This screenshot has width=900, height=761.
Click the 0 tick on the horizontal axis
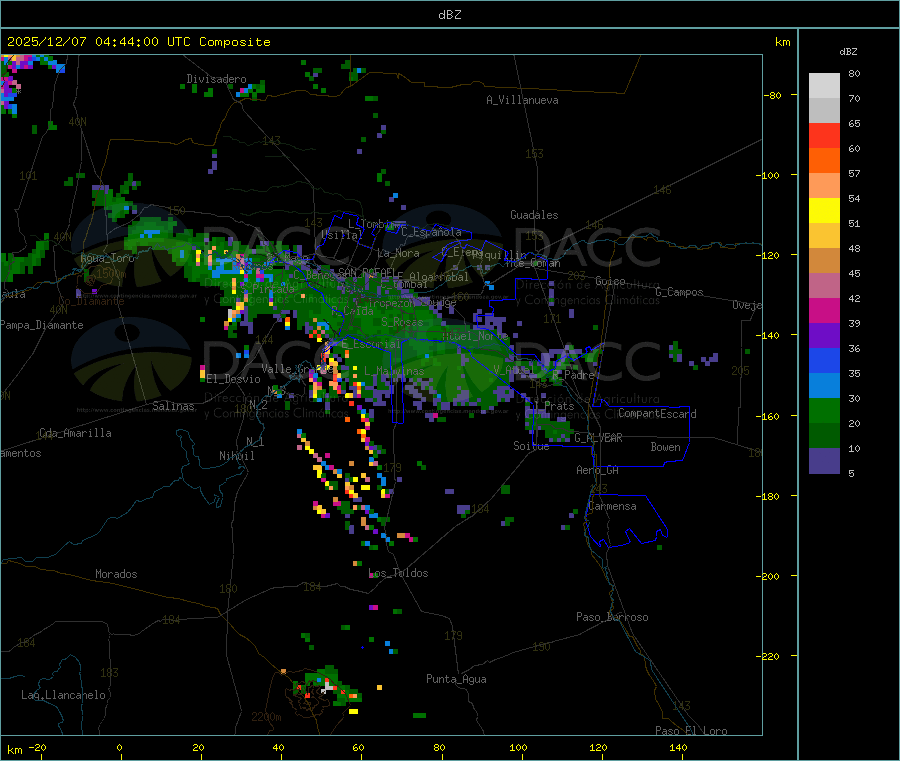[119, 747]
